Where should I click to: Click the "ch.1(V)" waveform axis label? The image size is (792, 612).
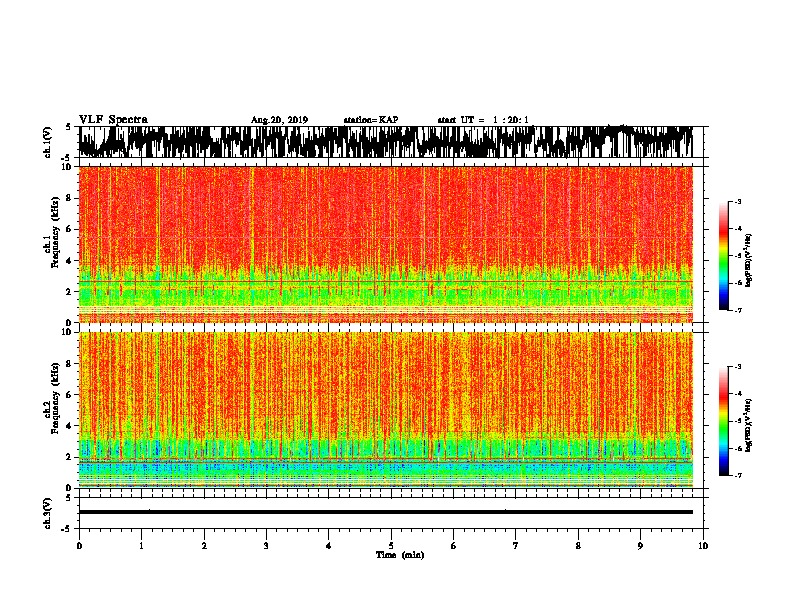coord(48,142)
